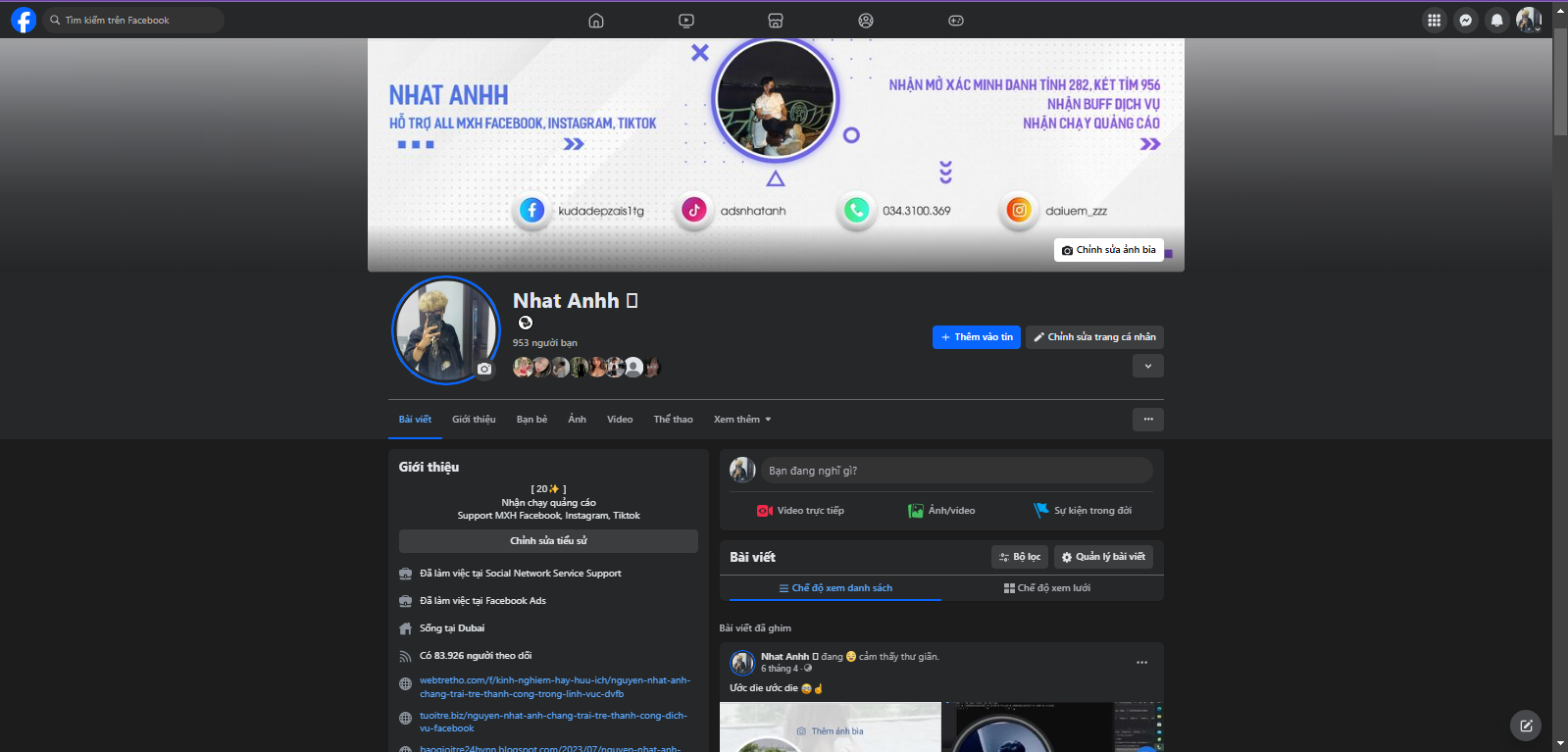Click Chỉnh sửa tiểu sử button
1568x752 pixels.
[548, 541]
